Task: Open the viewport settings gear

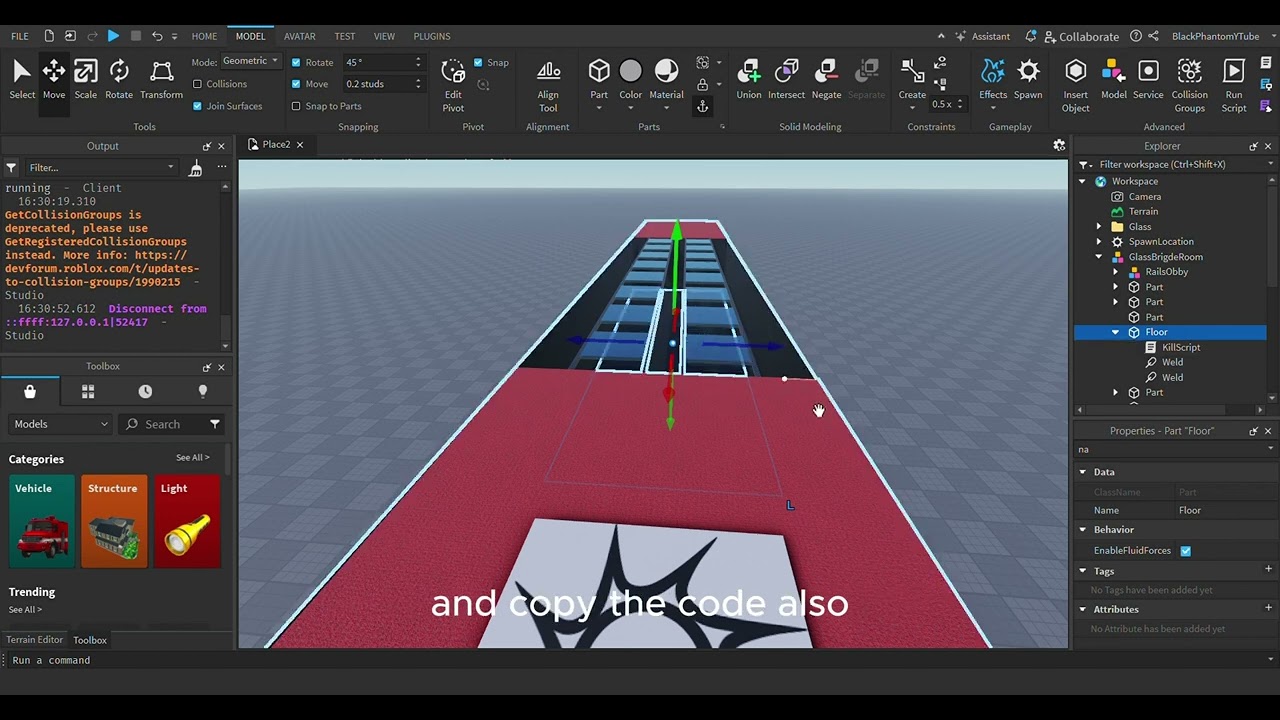Action: click(x=1059, y=145)
